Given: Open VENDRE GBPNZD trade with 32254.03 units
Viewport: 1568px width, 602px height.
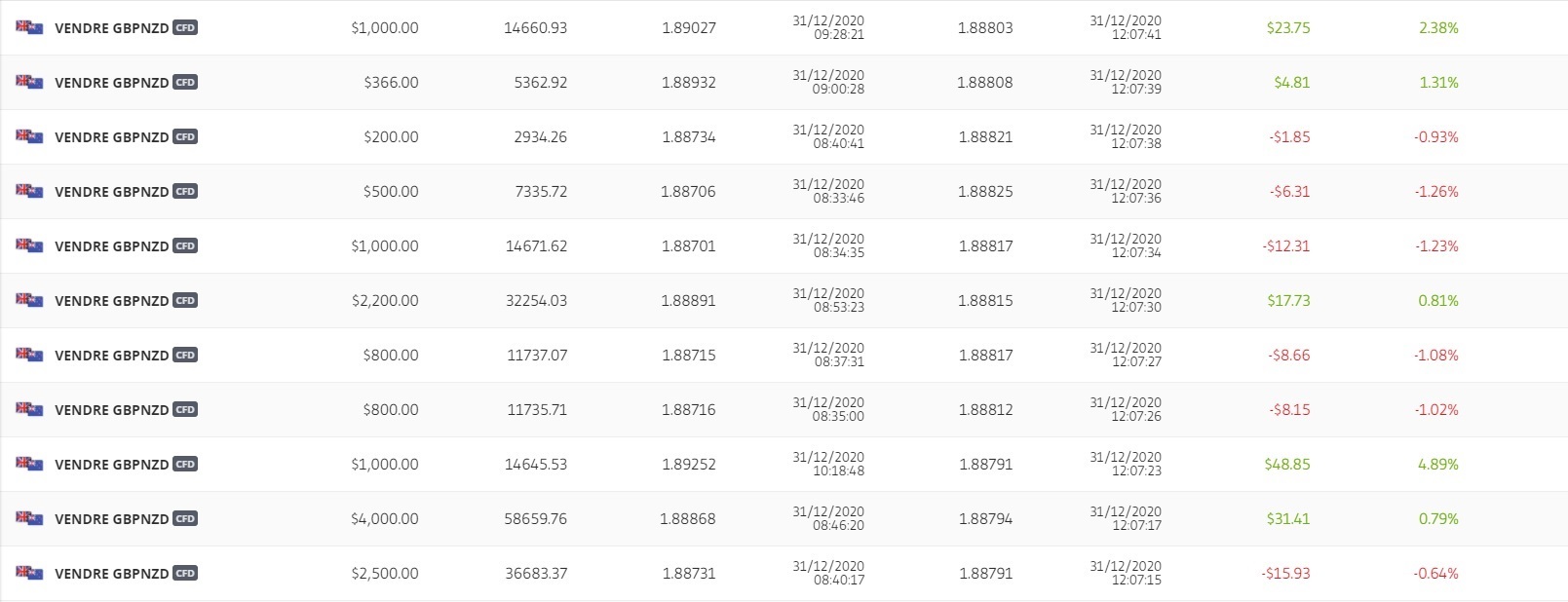Looking at the screenshot, I should 112,301.
